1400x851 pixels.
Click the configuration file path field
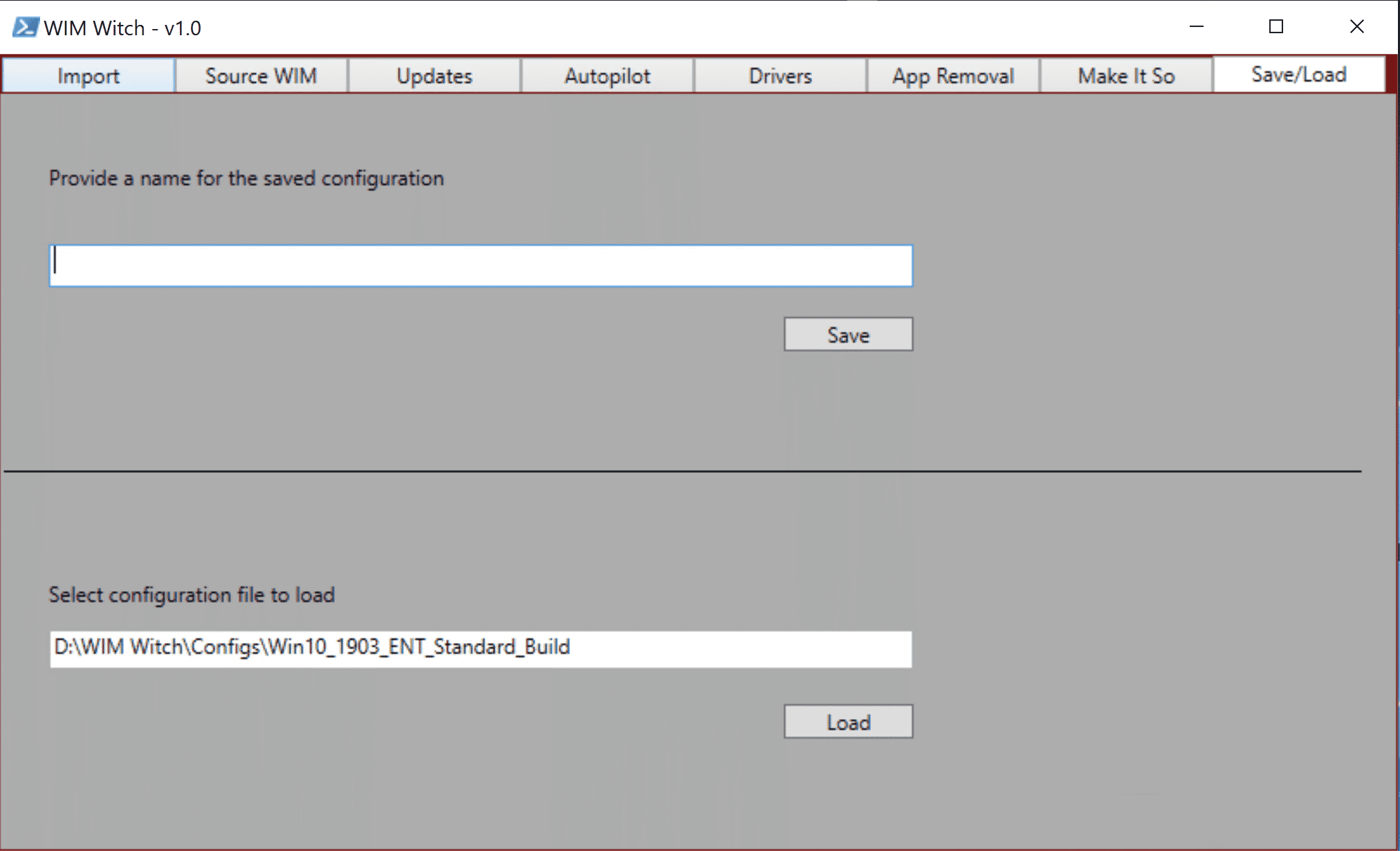click(481, 649)
